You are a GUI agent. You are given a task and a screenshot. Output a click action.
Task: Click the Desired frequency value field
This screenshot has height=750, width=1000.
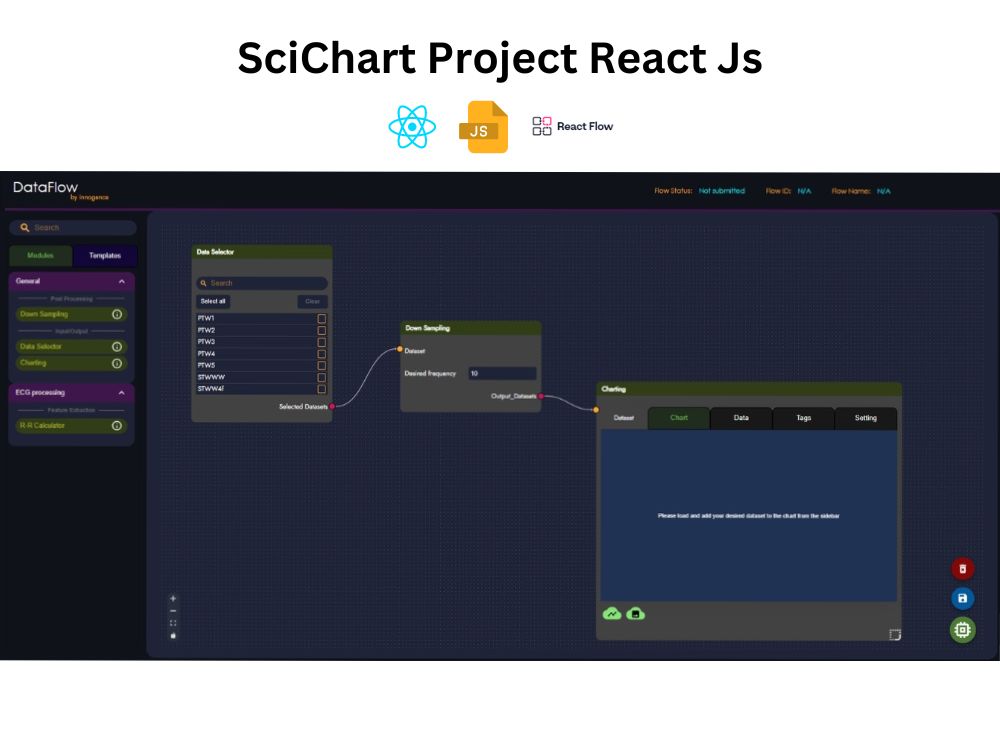pyautogui.click(x=503, y=374)
